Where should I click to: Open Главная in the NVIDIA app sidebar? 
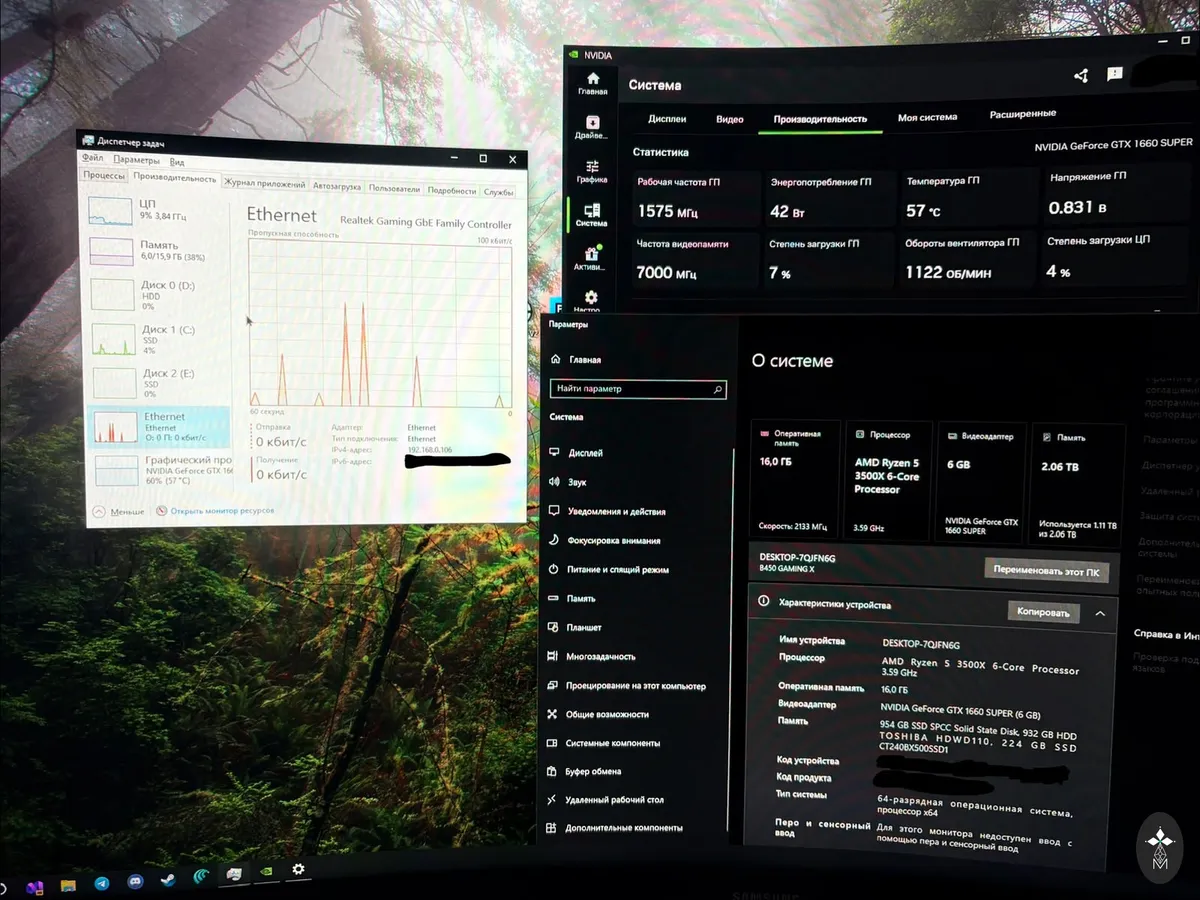[592, 83]
